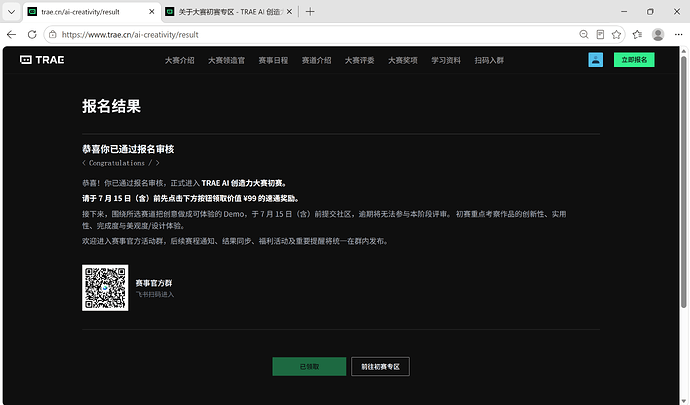Close the trae.cn/ai-creativity/result tab

(152, 12)
